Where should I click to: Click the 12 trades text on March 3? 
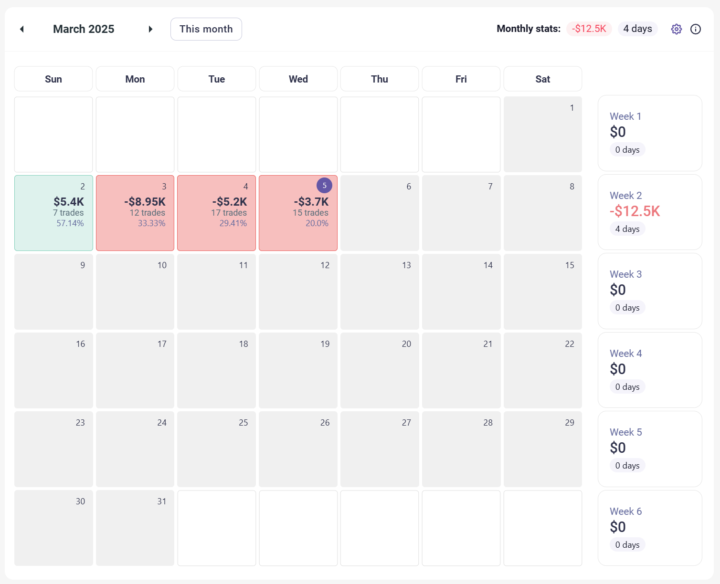click(x=147, y=213)
